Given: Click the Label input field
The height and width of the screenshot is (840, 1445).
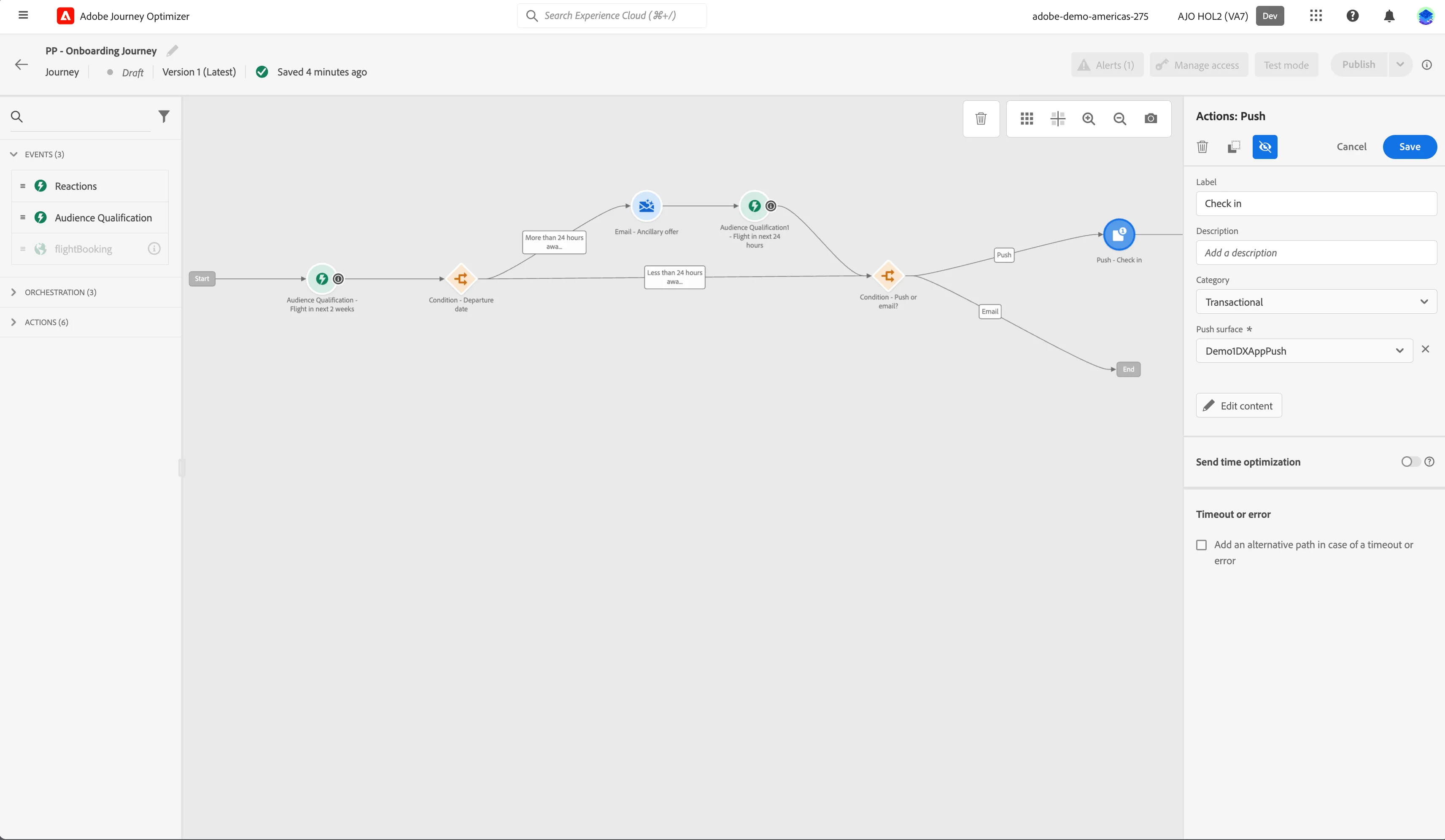Looking at the screenshot, I should (x=1316, y=204).
